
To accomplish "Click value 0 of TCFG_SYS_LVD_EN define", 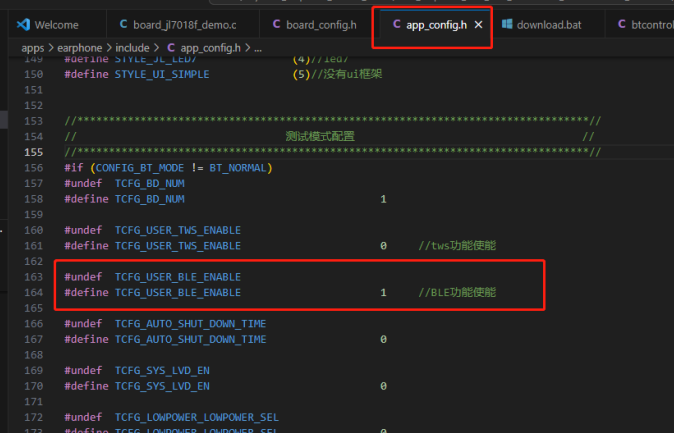I will [x=383, y=386].
